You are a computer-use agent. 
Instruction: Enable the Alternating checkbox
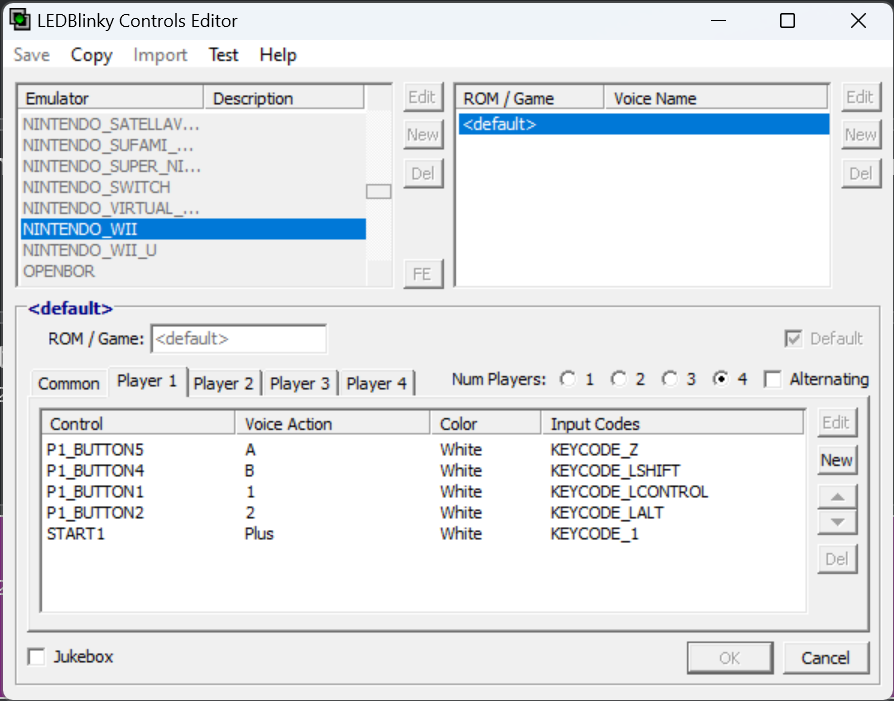tap(773, 379)
